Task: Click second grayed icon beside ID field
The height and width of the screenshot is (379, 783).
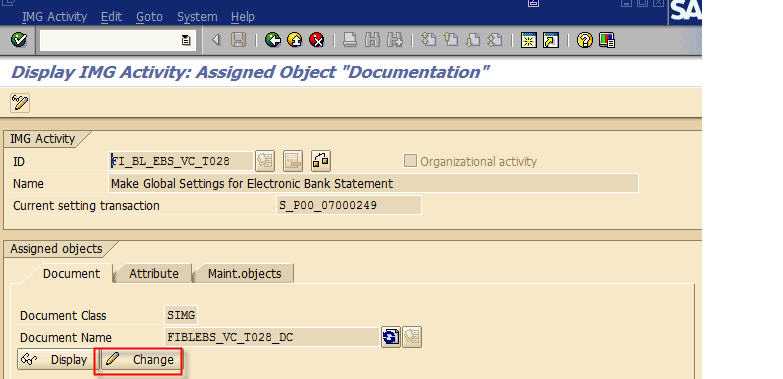Action: 293,161
